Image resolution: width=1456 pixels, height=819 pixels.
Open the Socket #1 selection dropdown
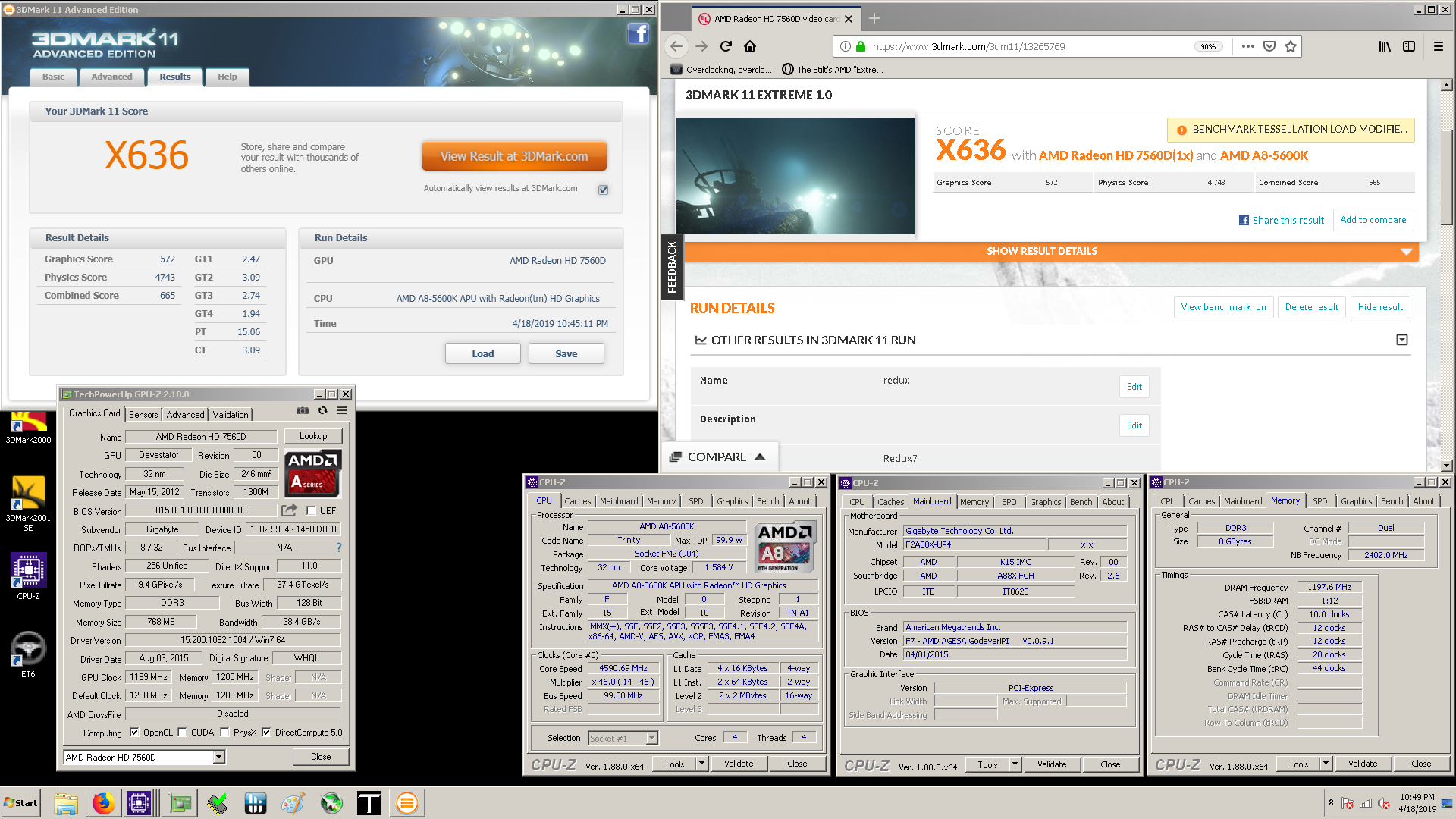651,738
